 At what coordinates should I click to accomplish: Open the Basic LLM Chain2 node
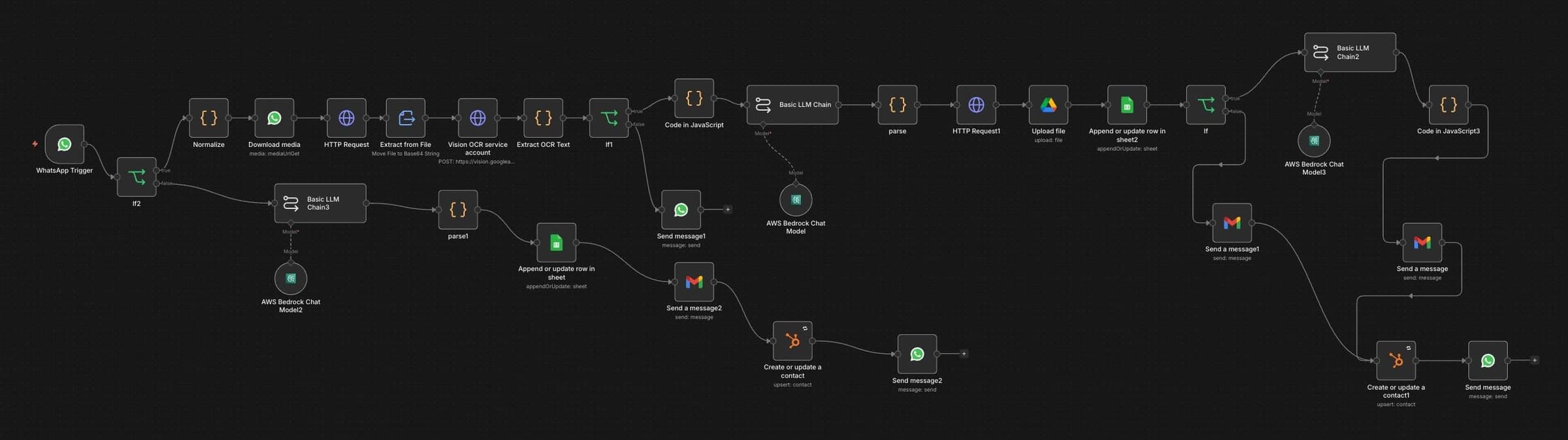(1350, 52)
